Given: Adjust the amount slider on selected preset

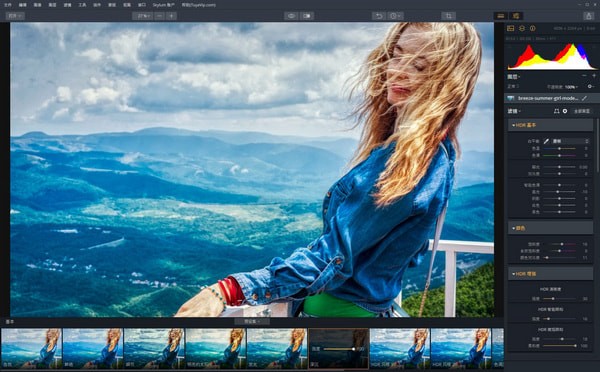Looking at the screenshot, I should (x=339, y=349).
